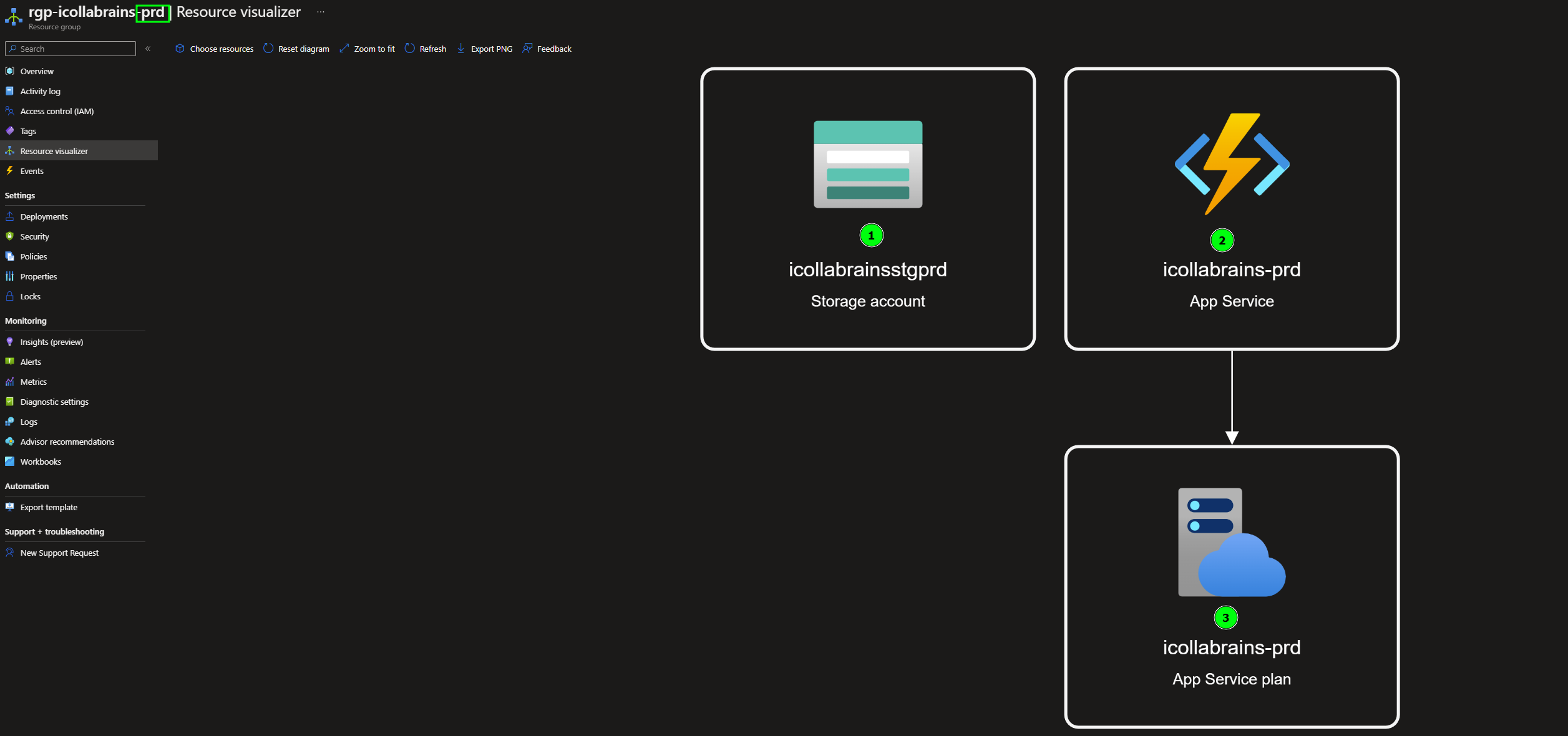This screenshot has height=736, width=1568.
Task: Click the Feedback icon in the toolbar
Action: click(527, 49)
